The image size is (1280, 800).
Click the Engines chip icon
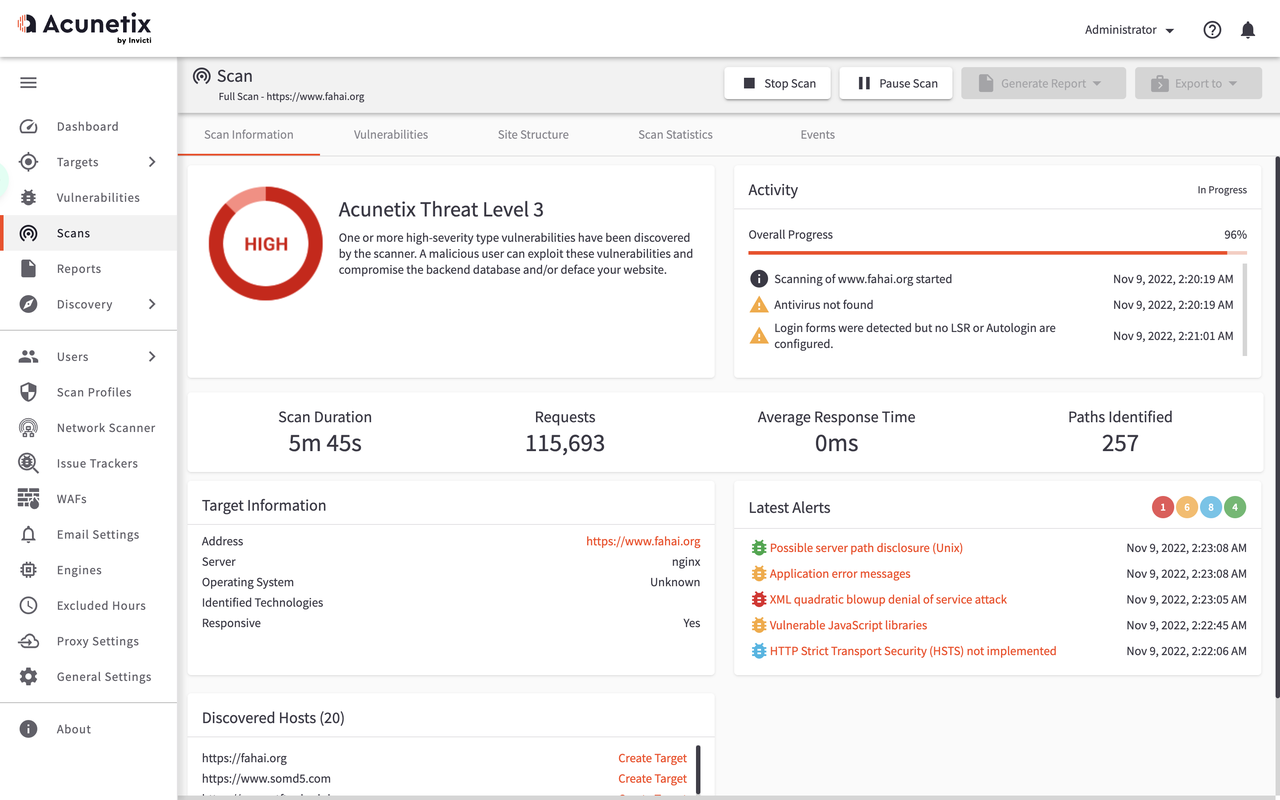click(x=28, y=570)
